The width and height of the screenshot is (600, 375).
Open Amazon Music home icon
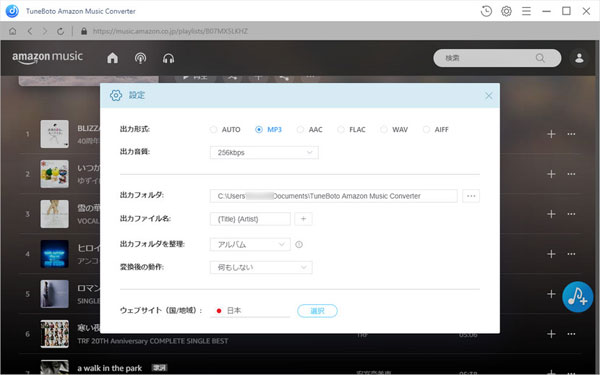tap(112, 58)
